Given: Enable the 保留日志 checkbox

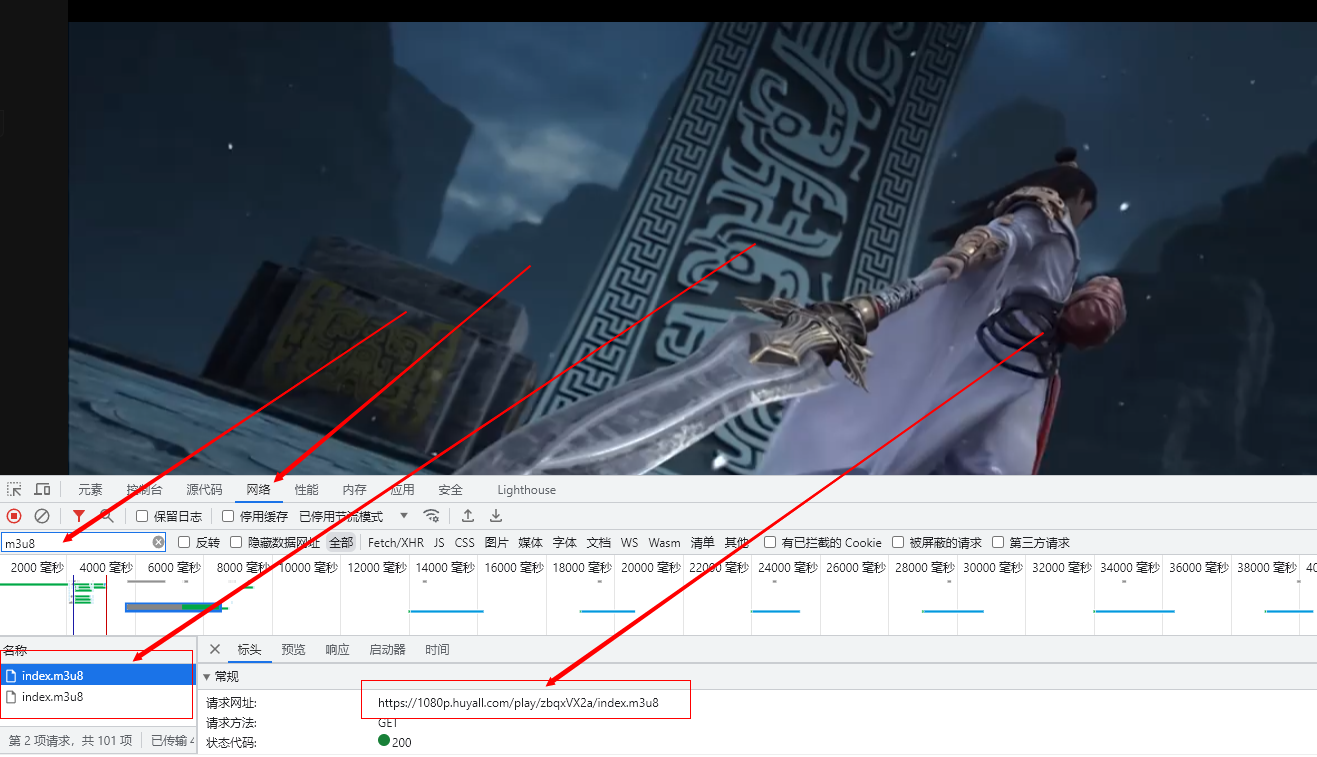Looking at the screenshot, I should click(x=142, y=516).
